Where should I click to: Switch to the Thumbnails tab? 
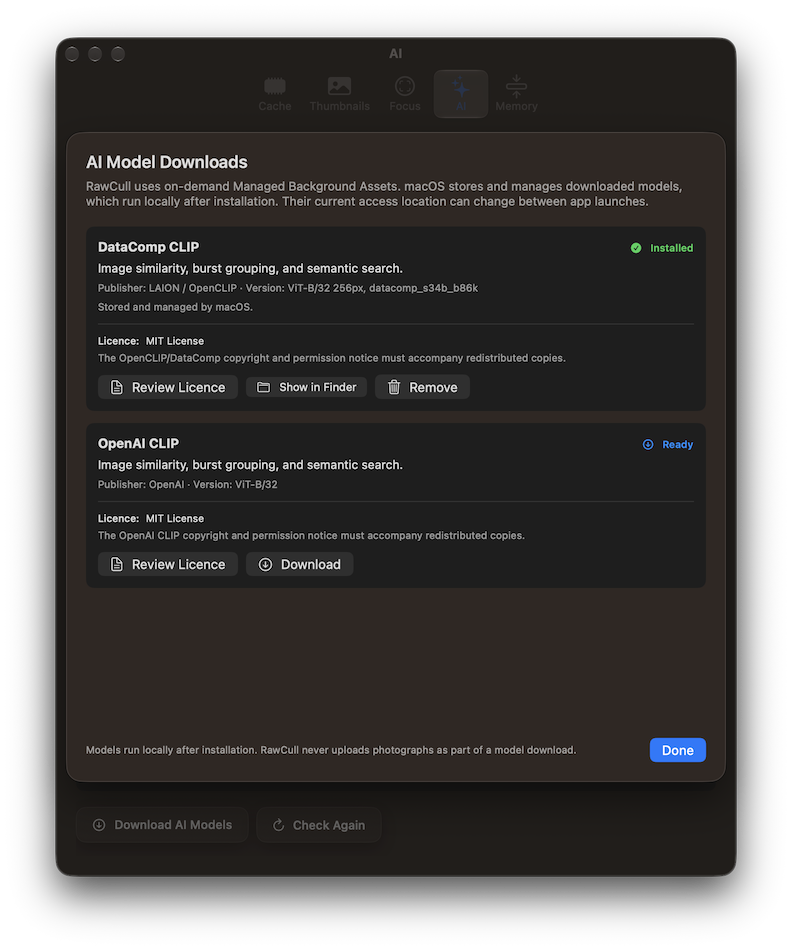point(339,94)
